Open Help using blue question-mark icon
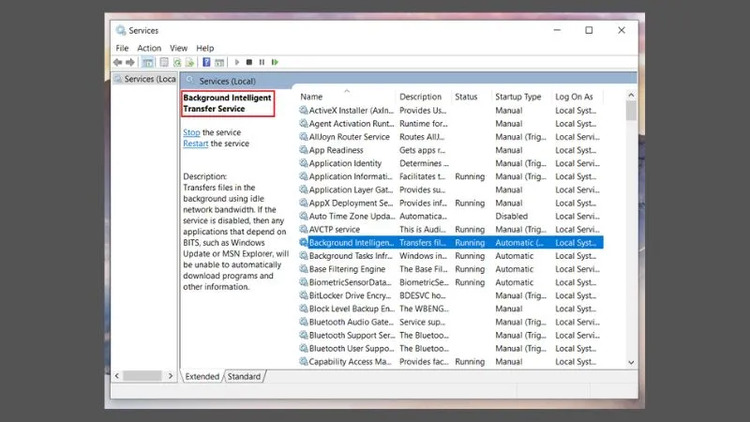Image resolution: width=750 pixels, height=422 pixels. [x=206, y=62]
